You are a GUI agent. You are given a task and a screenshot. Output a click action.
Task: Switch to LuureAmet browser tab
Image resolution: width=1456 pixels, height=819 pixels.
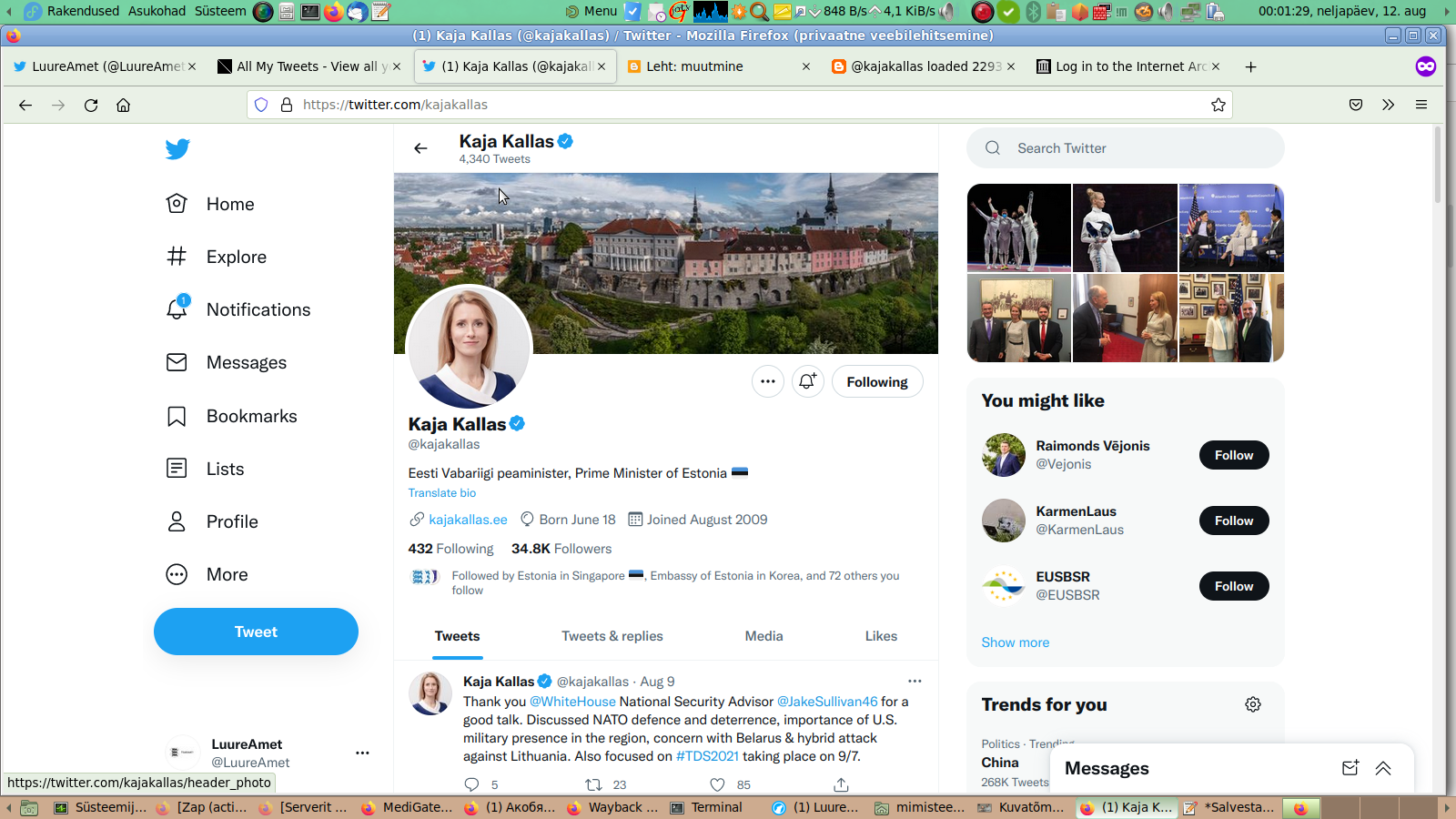pos(104,66)
